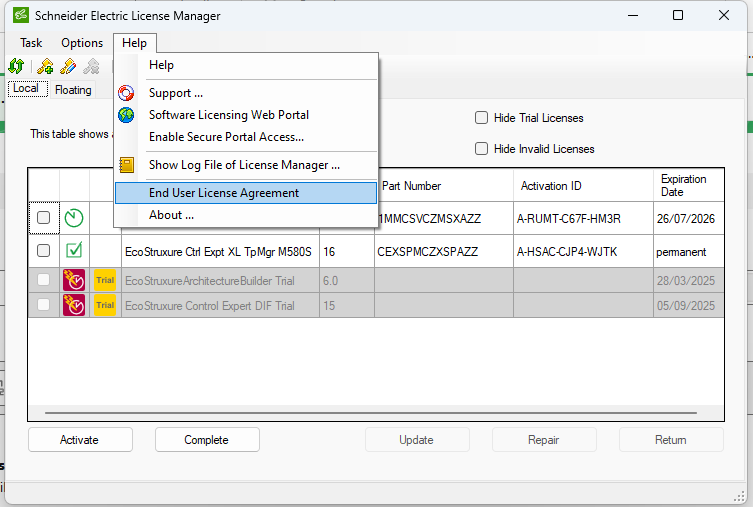Switch to the Local tab
Screen dimensions: 753x507
(26, 88)
